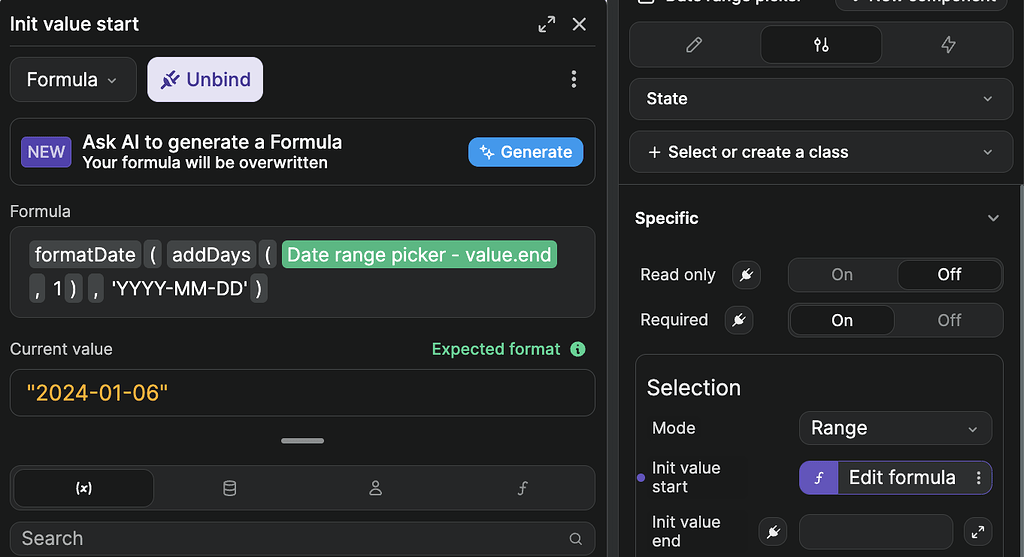The image size is (1024, 557).
Task: Open the Mode dropdown set to Range
Action: click(x=895, y=428)
